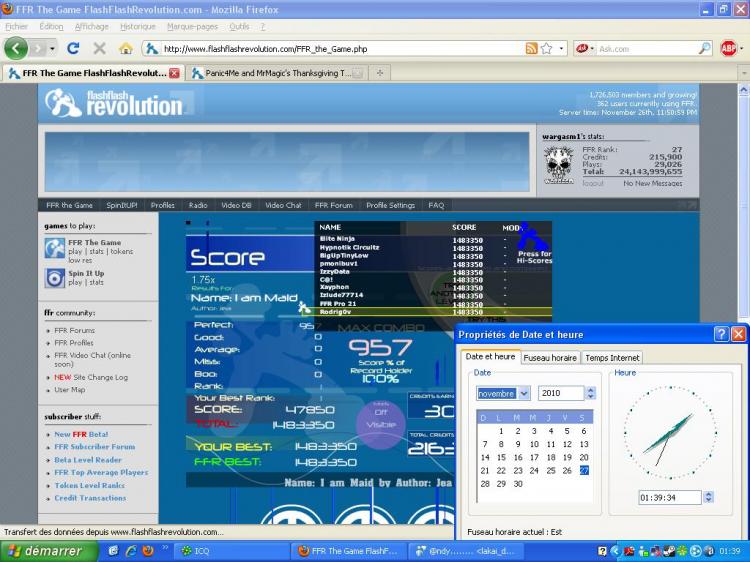Reload the page with the refresh icon
This screenshot has height=562, width=750.
(x=73, y=48)
